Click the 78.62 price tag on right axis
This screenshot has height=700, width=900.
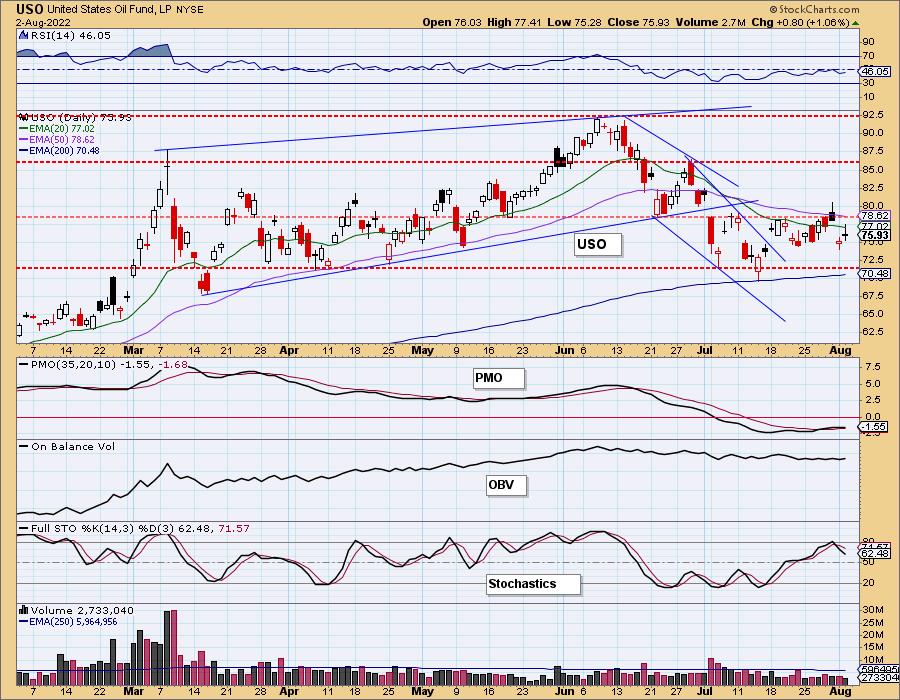pyautogui.click(x=875, y=216)
